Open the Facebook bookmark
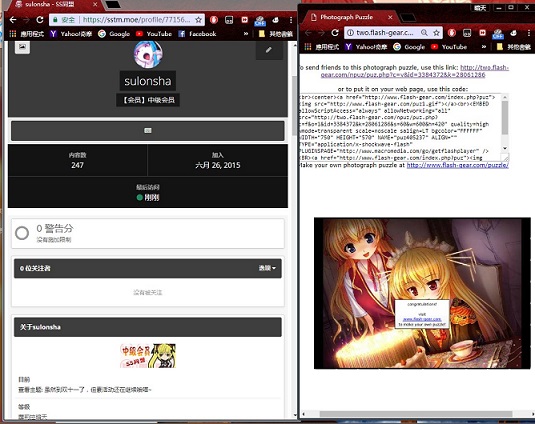Viewport: 535px width, 424px height. tap(197, 34)
